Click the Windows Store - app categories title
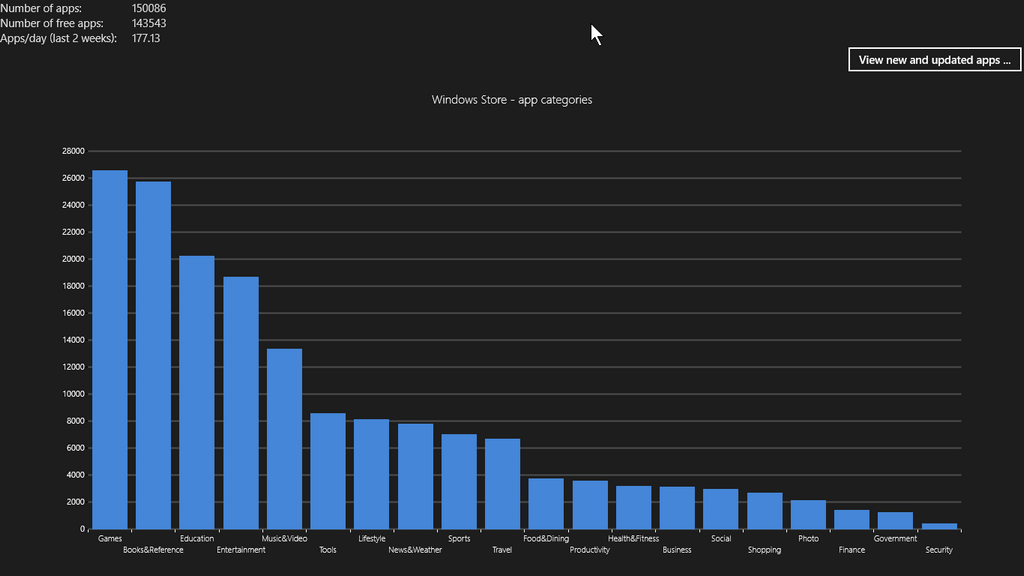 pyautogui.click(x=512, y=100)
